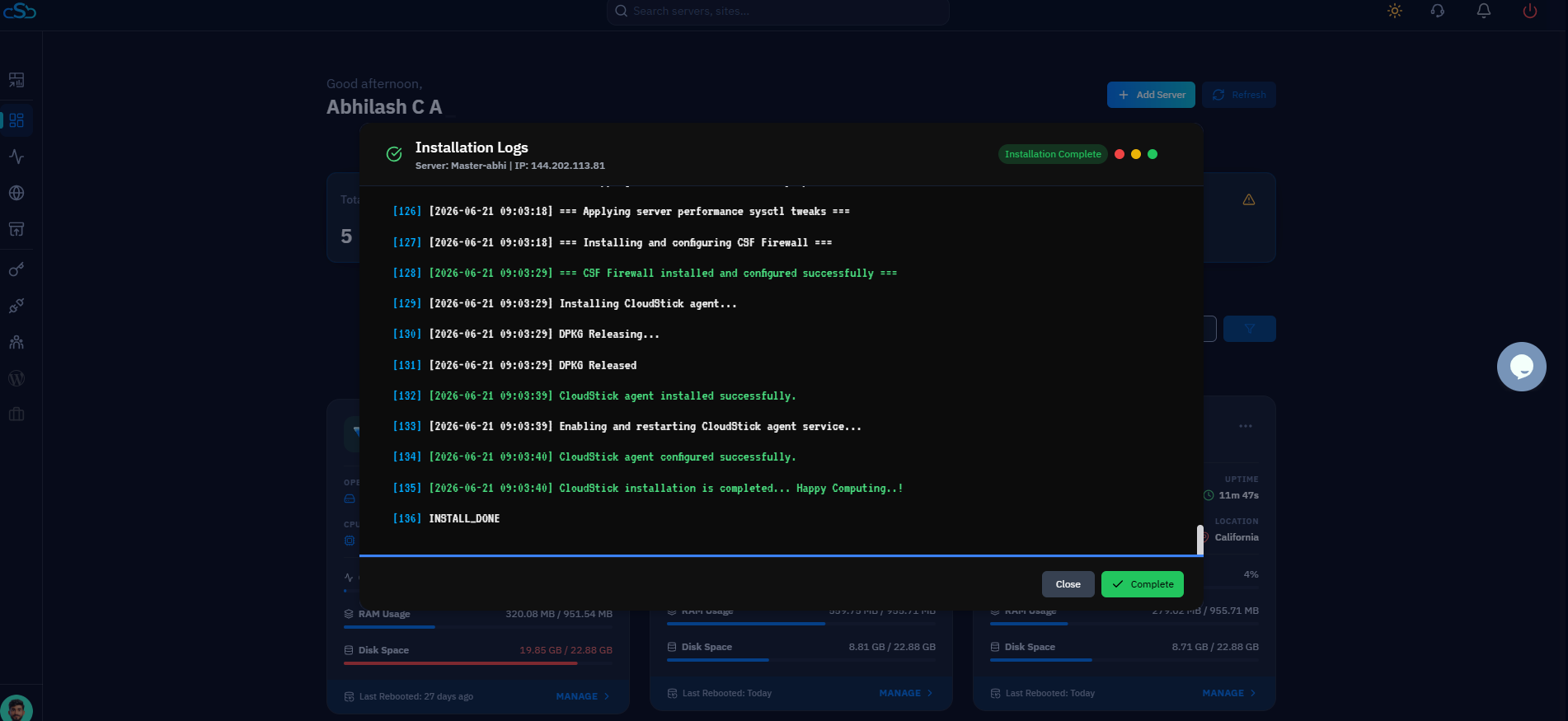Screen dimensions: 1568x721
Task: Select log line 130 DPKG Releasing
Action: 526,335
